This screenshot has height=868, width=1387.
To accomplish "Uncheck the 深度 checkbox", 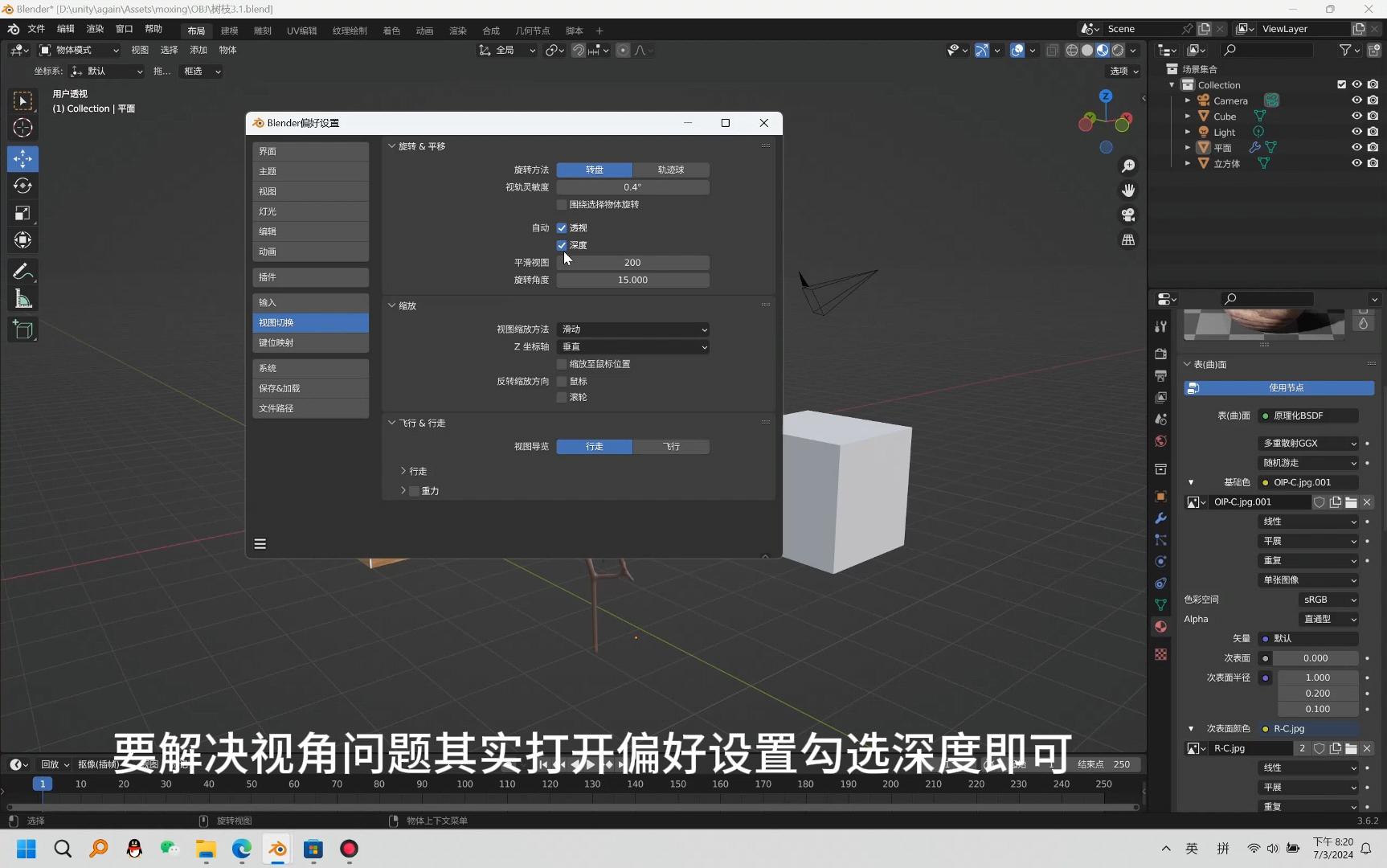I will pyautogui.click(x=561, y=245).
